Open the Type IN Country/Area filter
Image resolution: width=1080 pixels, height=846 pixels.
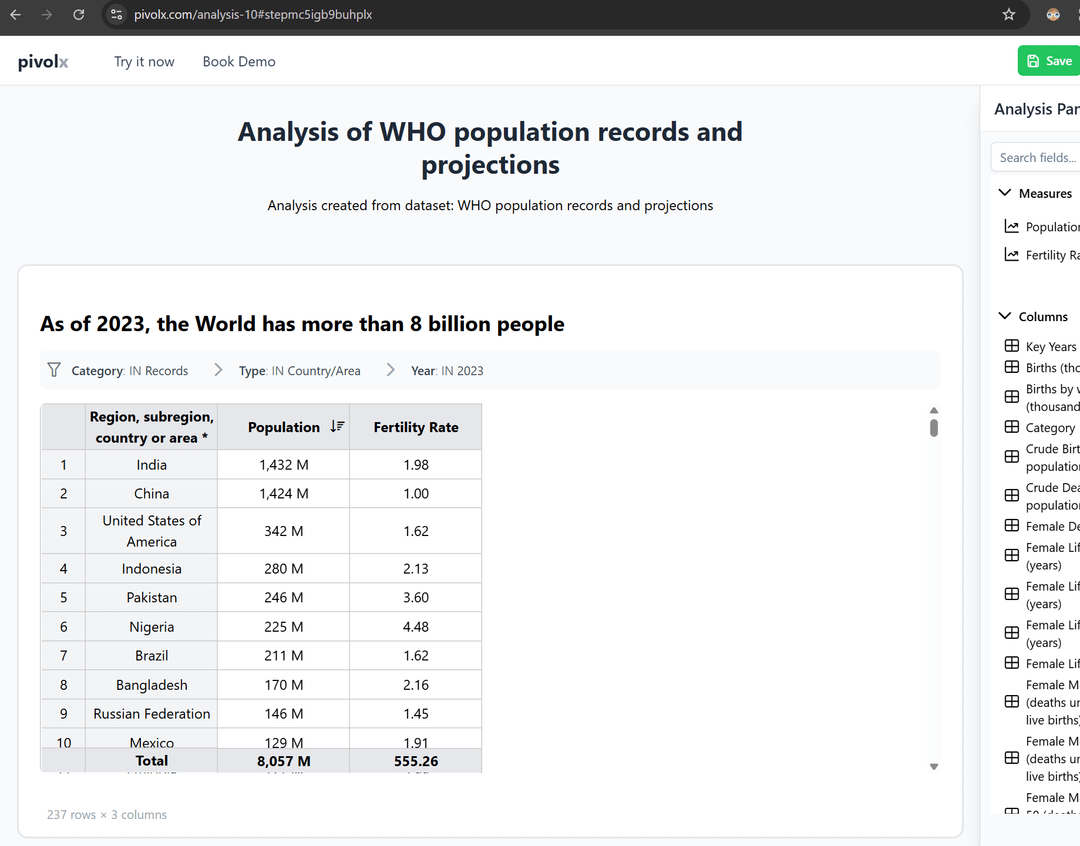pyautogui.click(x=299, y=371)
